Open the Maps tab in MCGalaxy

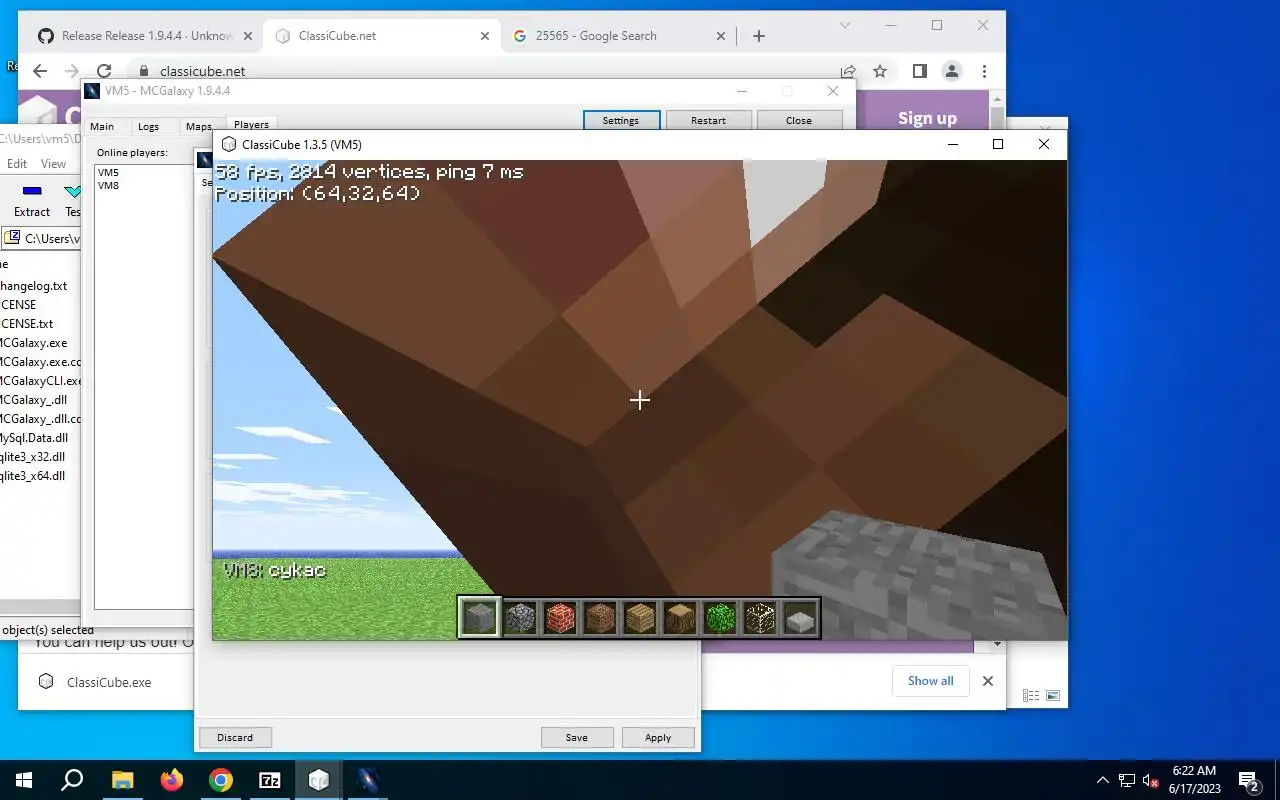198,126
